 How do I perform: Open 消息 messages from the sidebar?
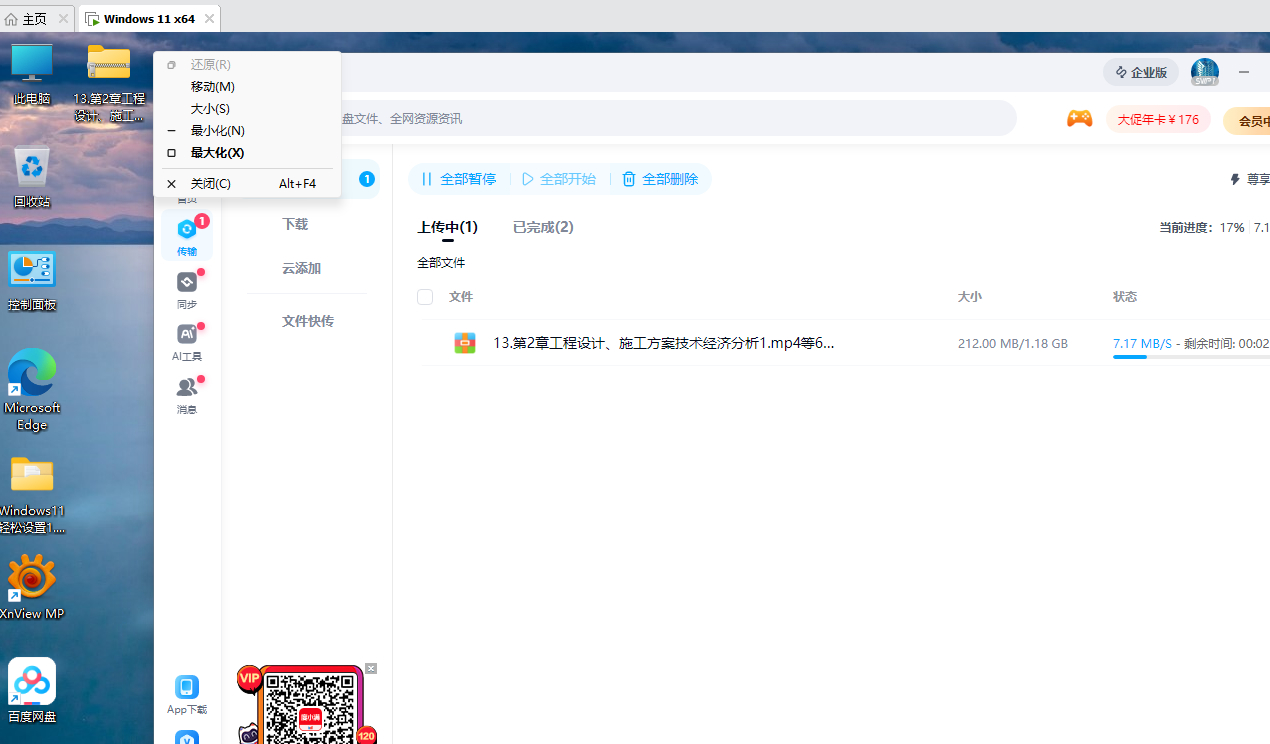click(x=187, y=393)
